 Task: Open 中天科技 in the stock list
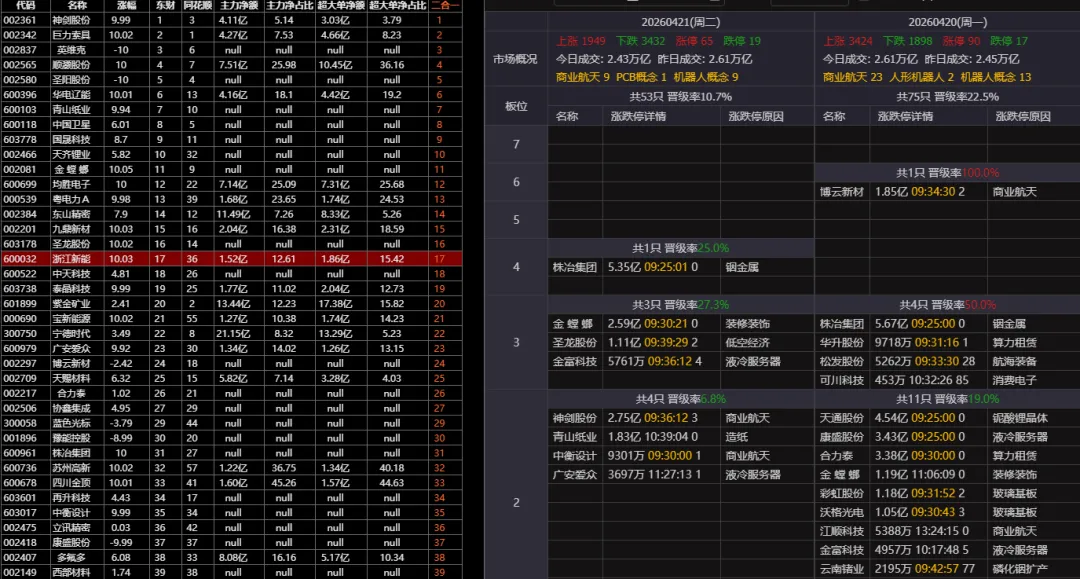(x=72, y=273)
